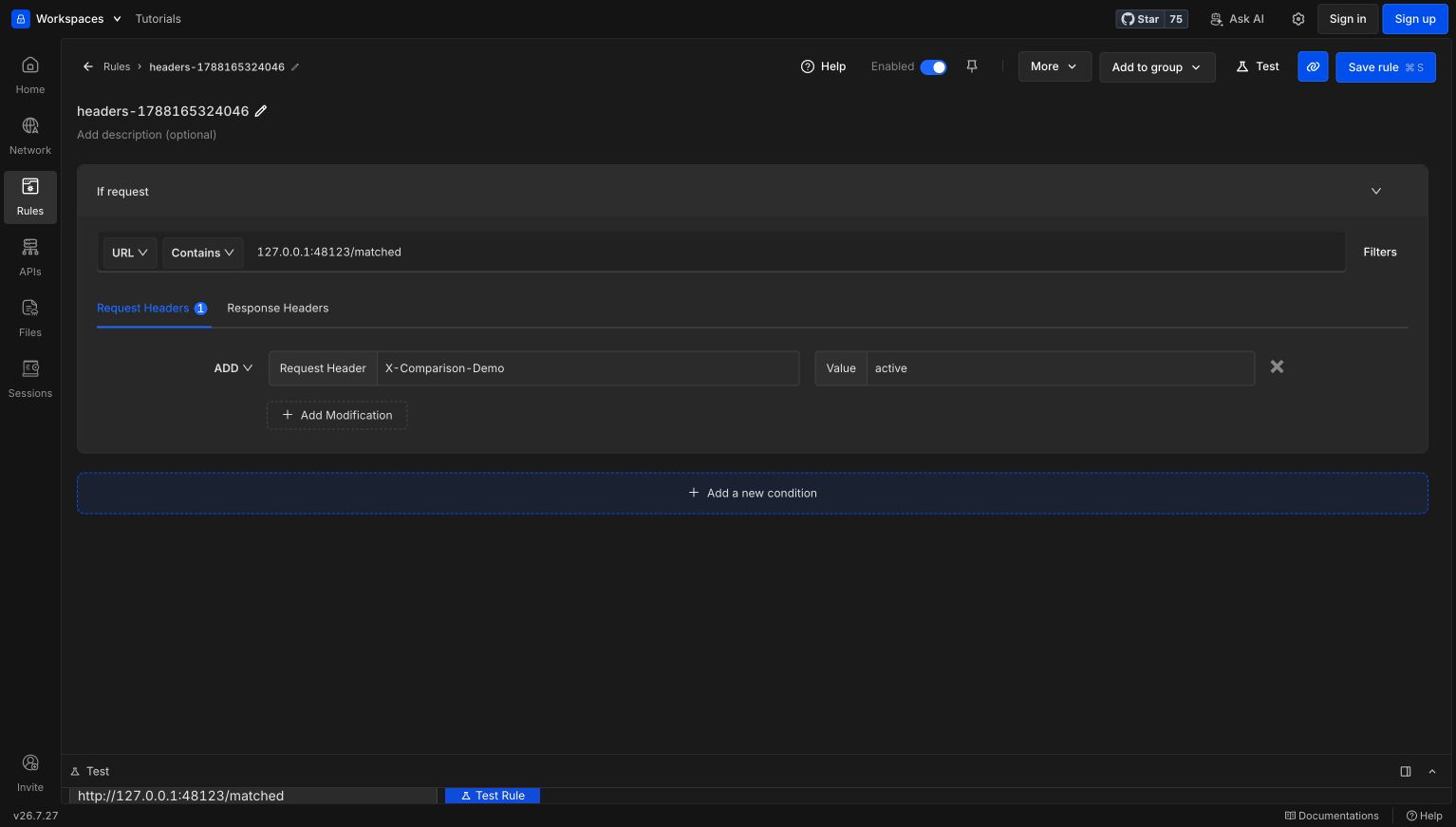Toggle the bottom Test panel layout icon
The height and width of the screenshot is (827, 1456).
tap(1406, 771)
